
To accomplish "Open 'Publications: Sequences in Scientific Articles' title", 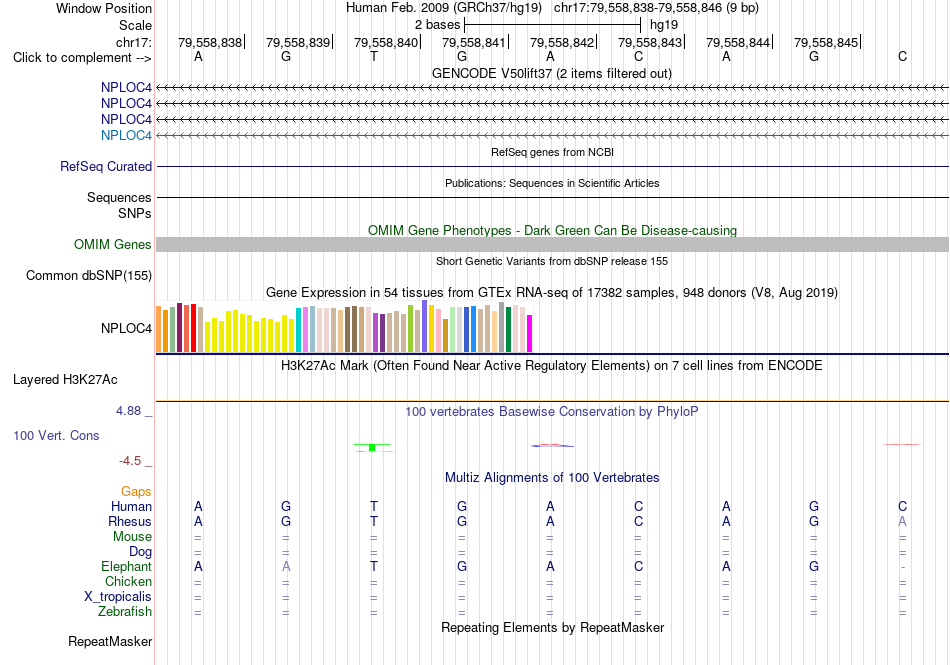I will (x=552, y=183).
